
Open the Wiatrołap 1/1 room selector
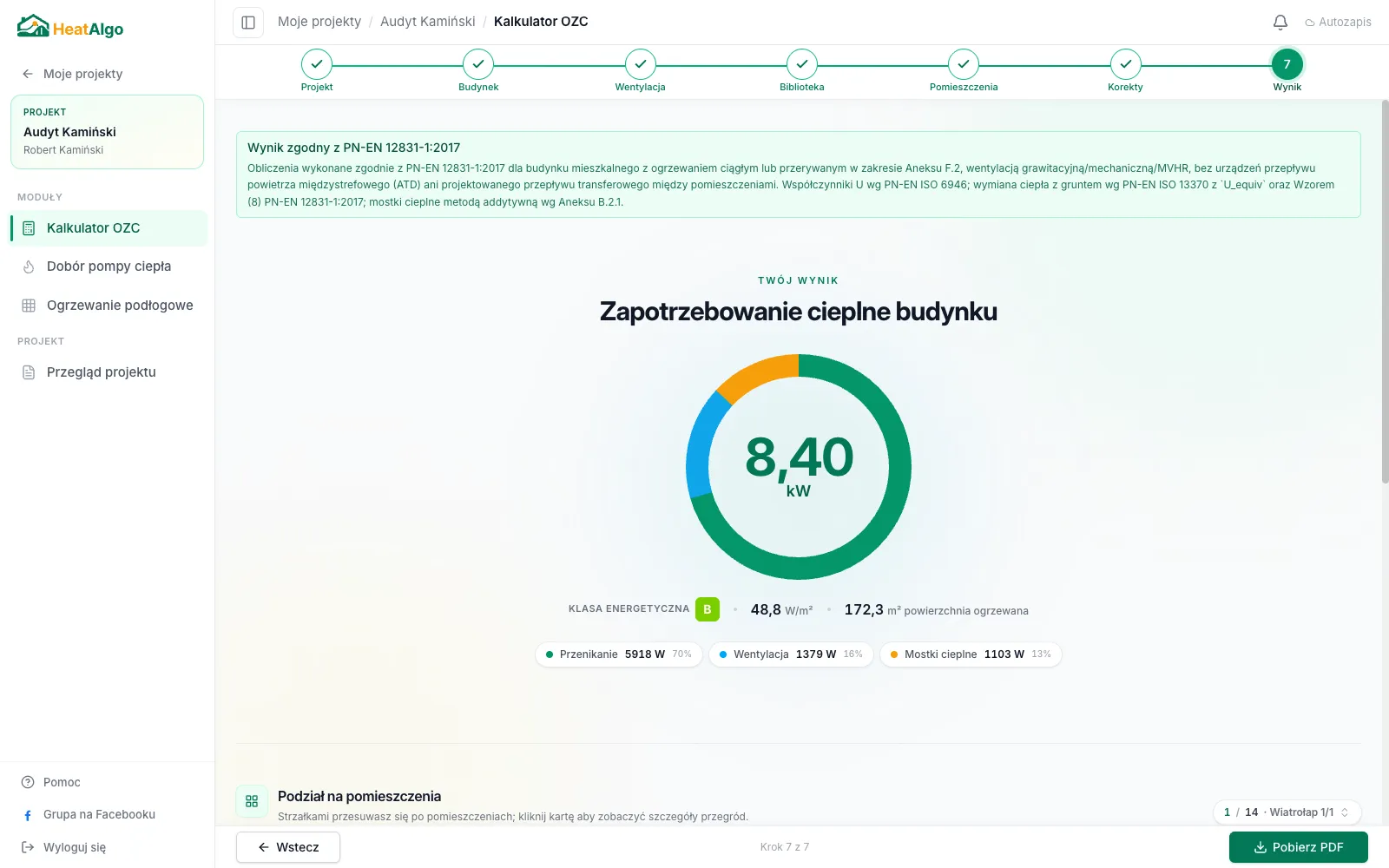point(1287,812)
